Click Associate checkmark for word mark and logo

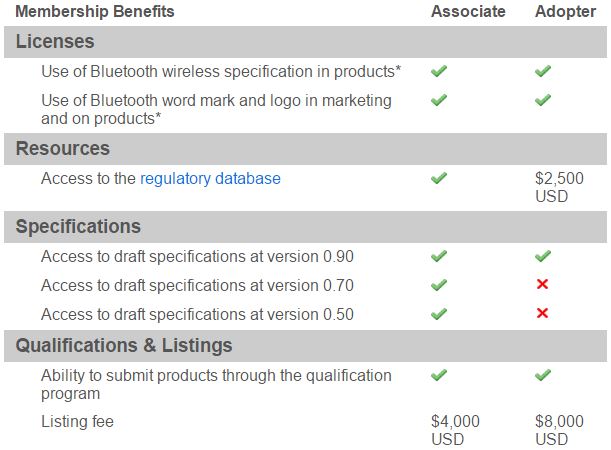[438, 100]
